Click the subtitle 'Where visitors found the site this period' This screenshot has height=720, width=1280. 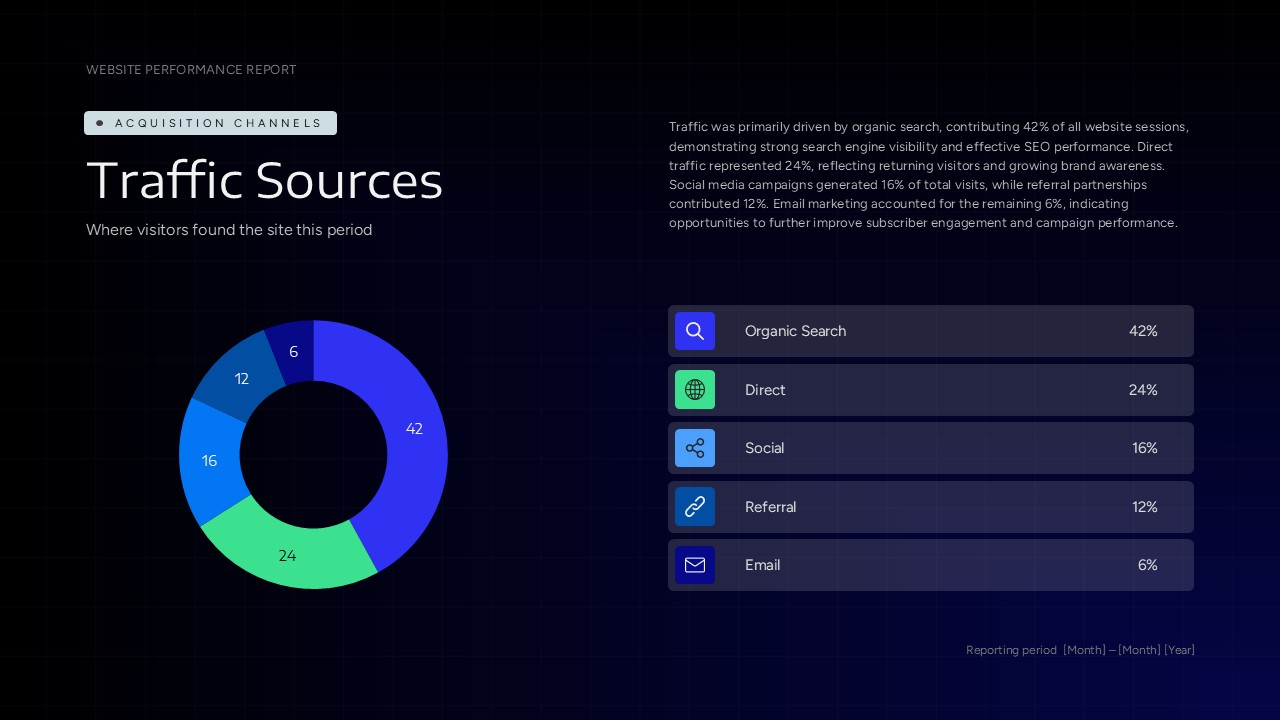229,230
